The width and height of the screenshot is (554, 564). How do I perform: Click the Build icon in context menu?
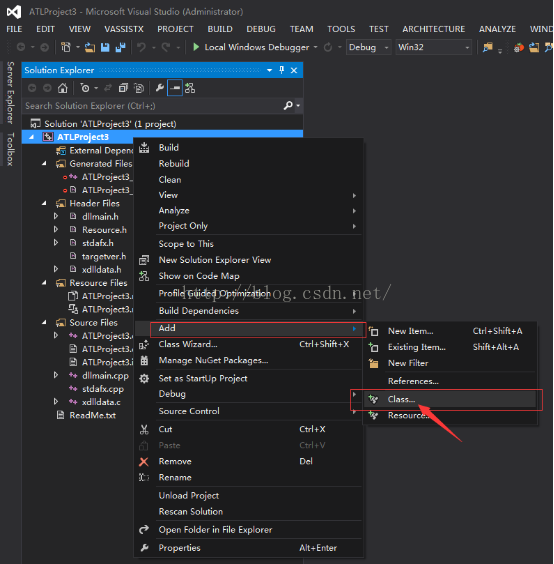pos(144,147)
